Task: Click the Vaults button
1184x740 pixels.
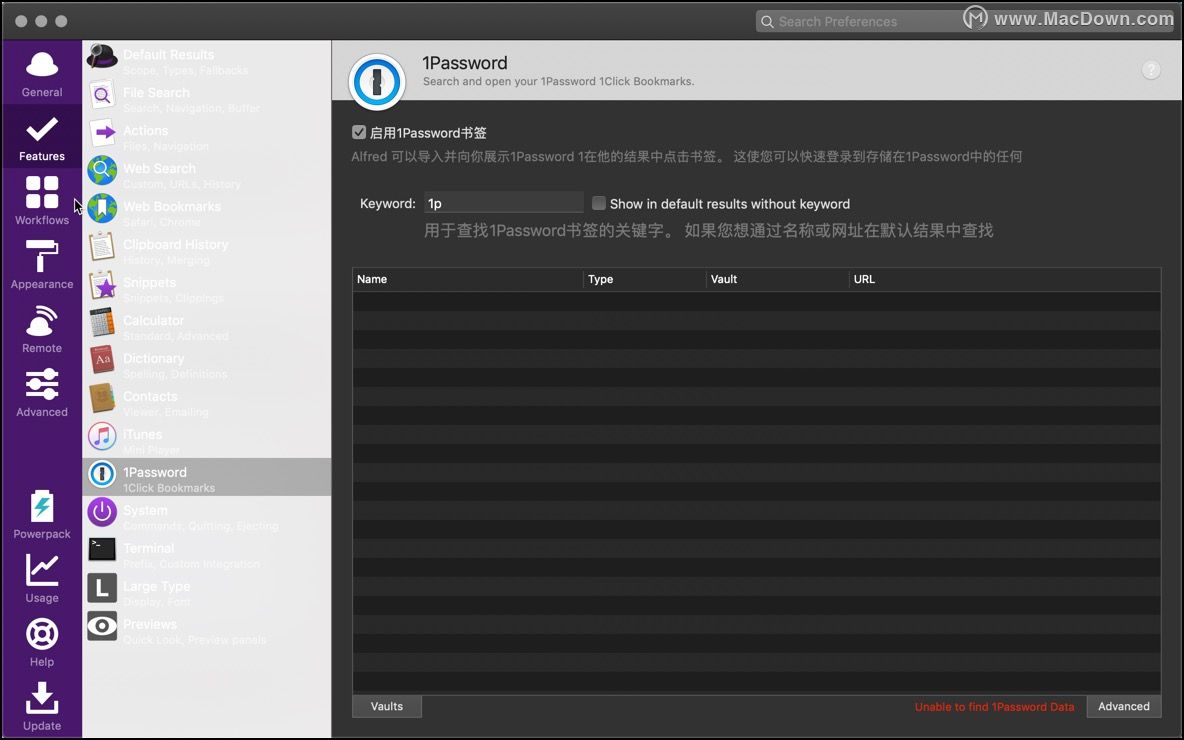Action: pos(387,706)
